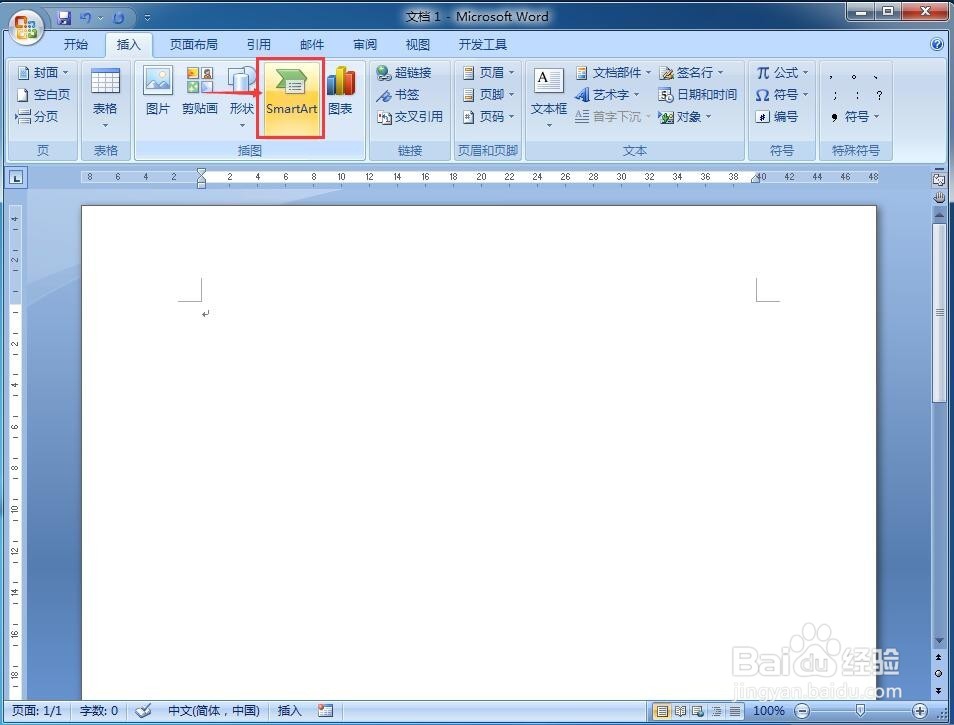Open the 页码 page number dropdown
The image size is (954, 725).
[x=489, y=116]
